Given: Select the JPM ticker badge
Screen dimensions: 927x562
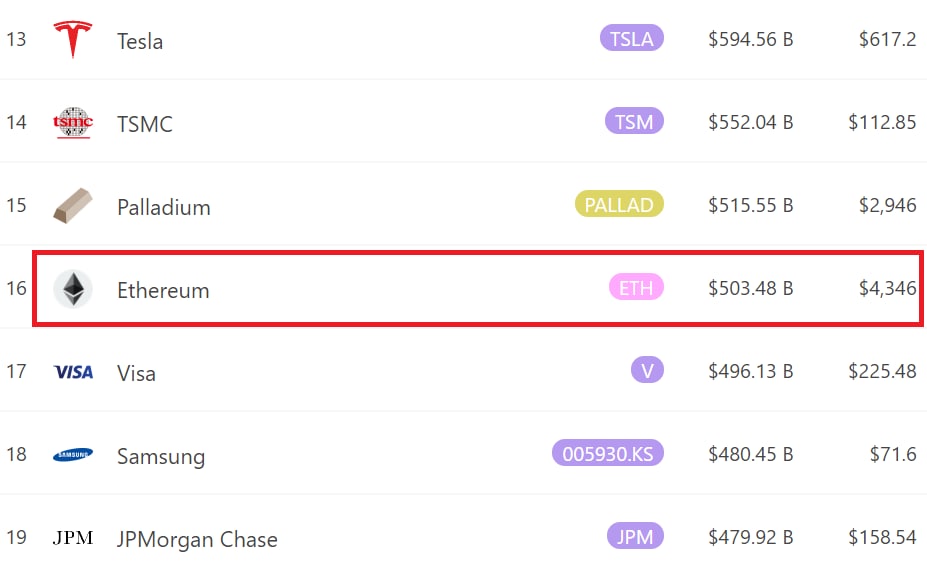Looking at the screenshot, I should tap(635, 537).
